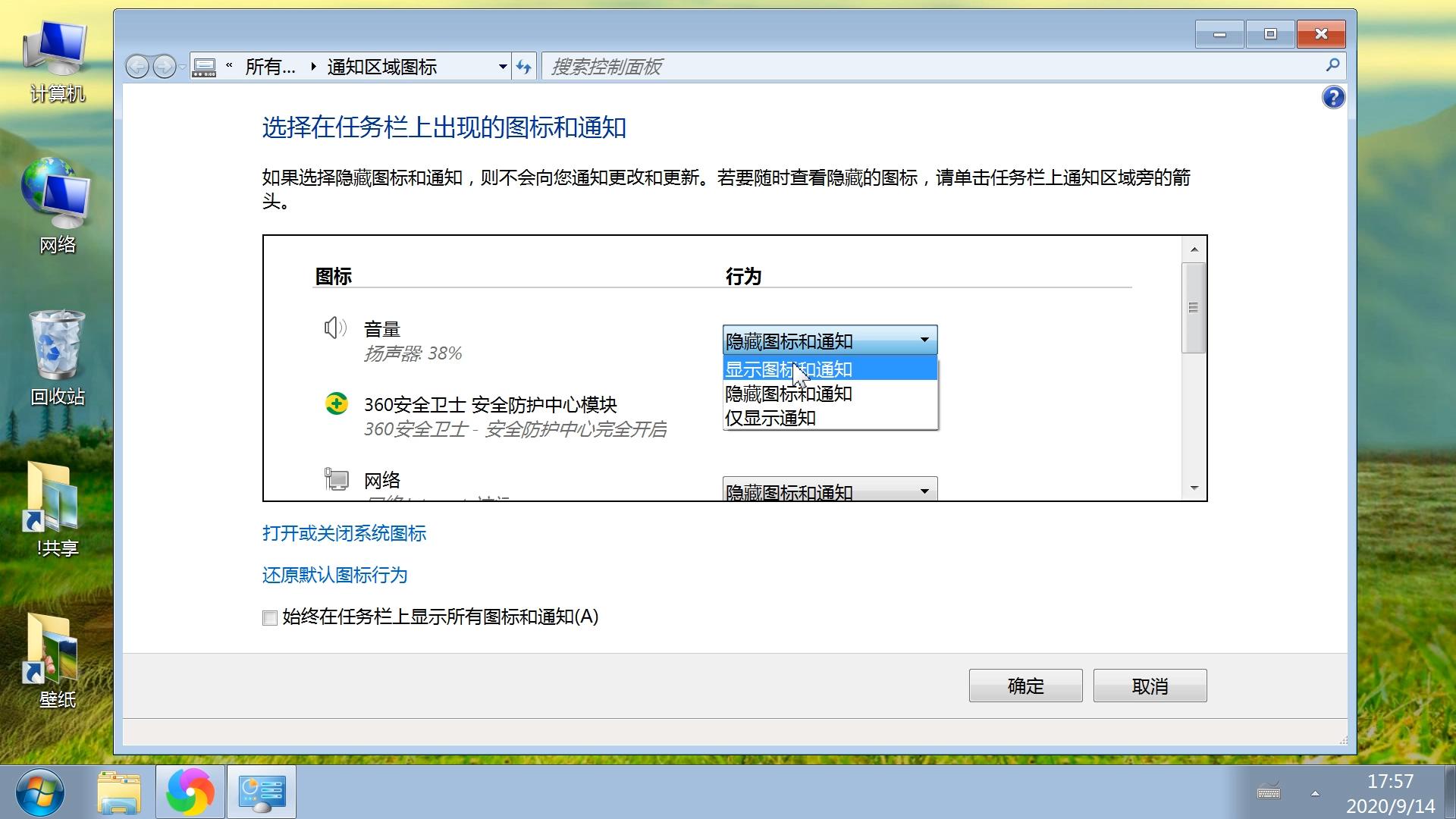Click the list scrollbar down arrow
Viewport: 1456px width, 819px height.
(1194, 488)
